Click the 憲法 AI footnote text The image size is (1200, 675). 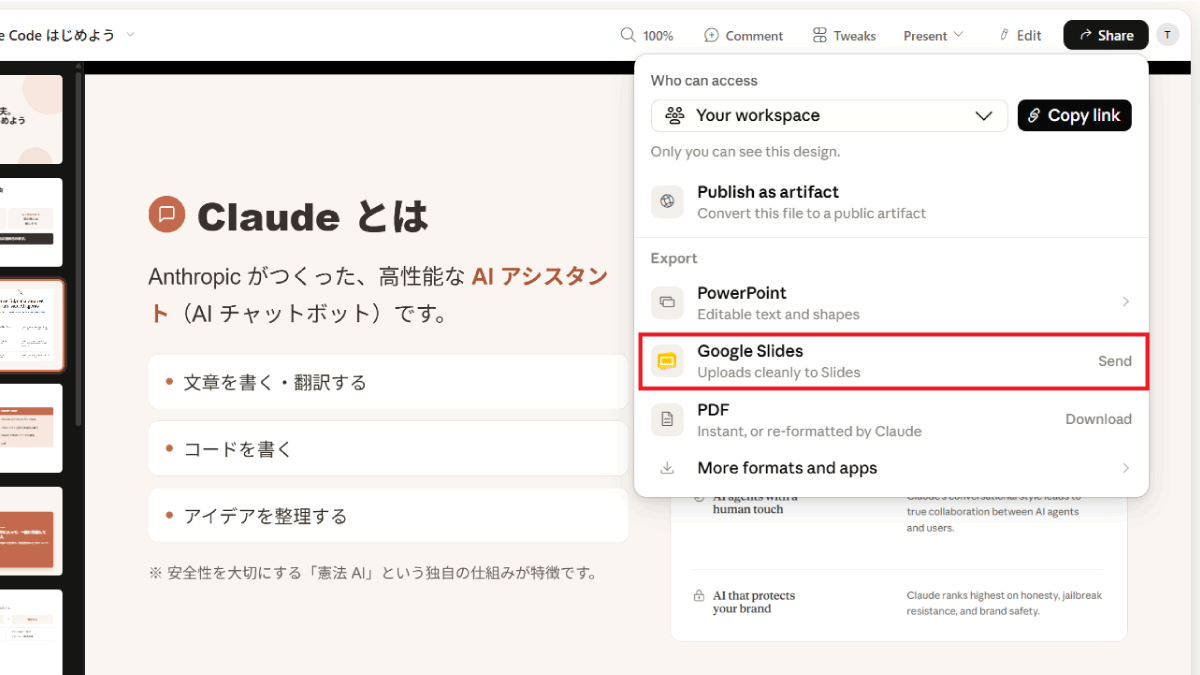pyautogui.click(x=373, y=573)
